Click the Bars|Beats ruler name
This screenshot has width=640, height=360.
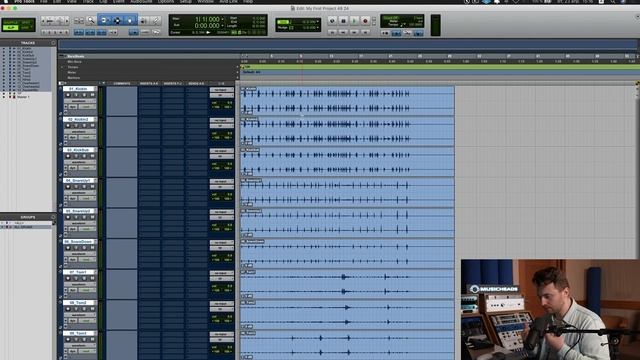[76, 56]
